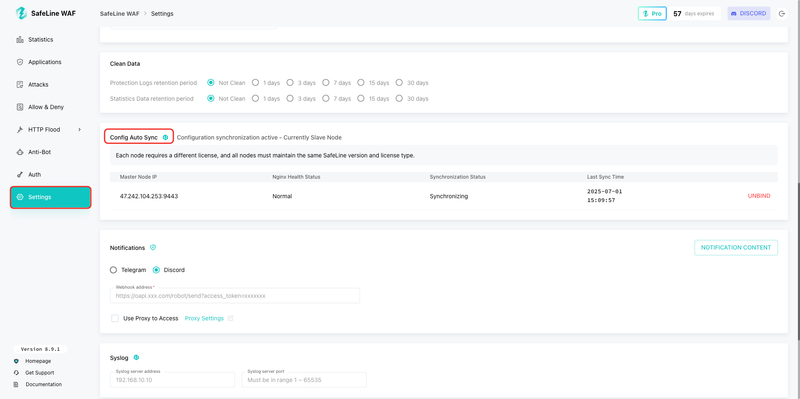800x399 pixels.
Task: Click the DISCORD button in header
Action: (x=748, y=14)
